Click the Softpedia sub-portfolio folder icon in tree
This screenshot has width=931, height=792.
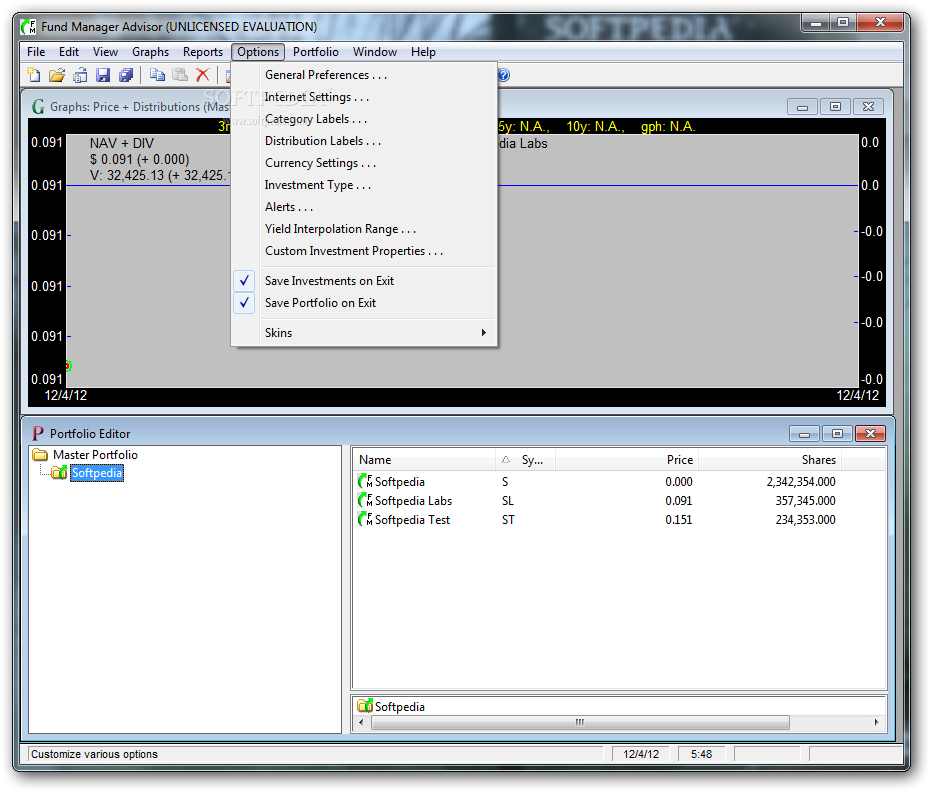pyautogui.click(x=59, y=473)
